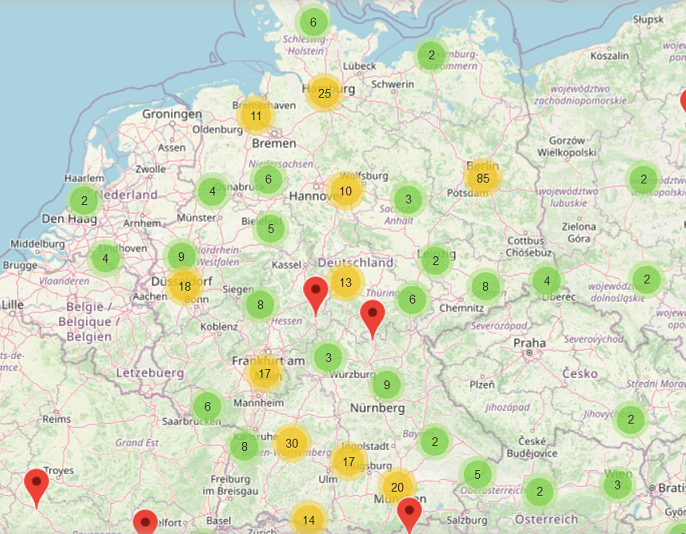
Task: Click the yellow 13 cluster near Deutschland label
Action: 345,283
